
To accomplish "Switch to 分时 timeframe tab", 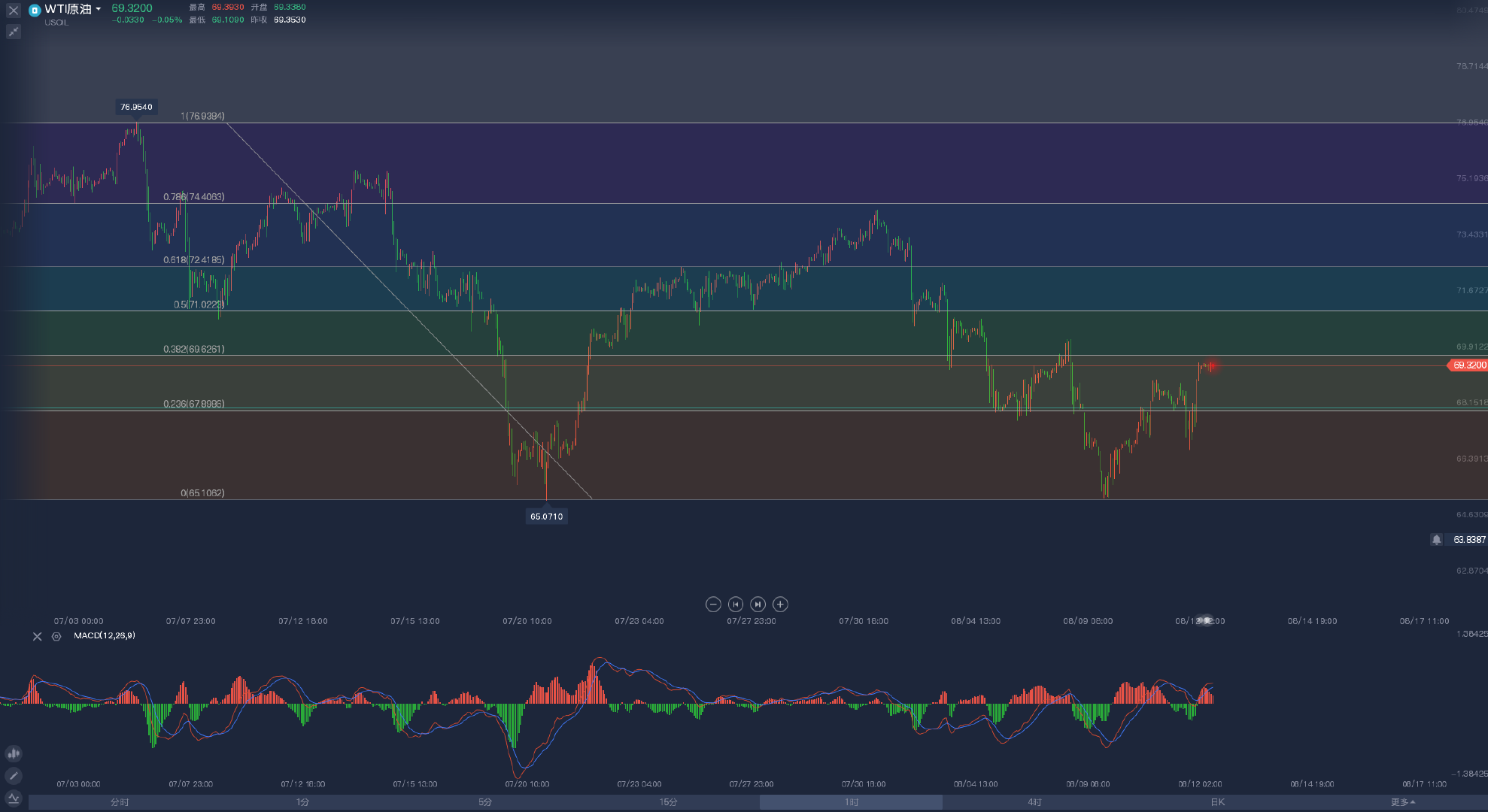I will pyautogui.click(x=120, y=802).
